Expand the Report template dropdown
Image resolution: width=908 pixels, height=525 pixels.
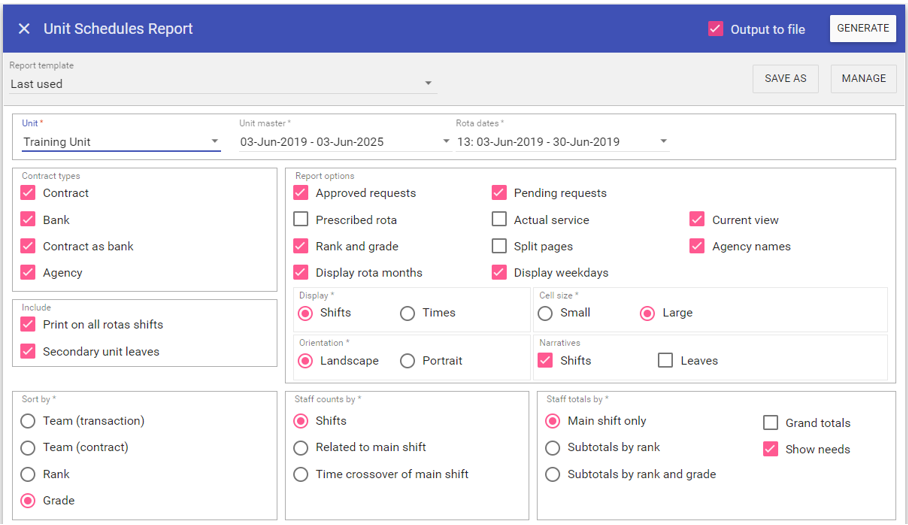point(428,84)
